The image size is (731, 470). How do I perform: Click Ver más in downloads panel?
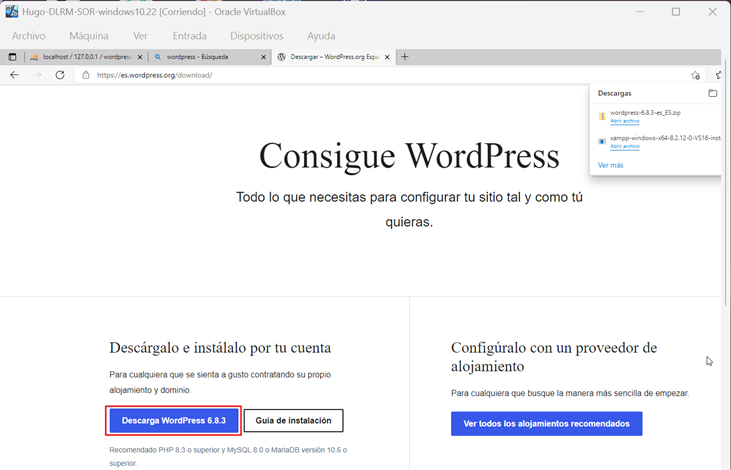[x=610, y=165]
